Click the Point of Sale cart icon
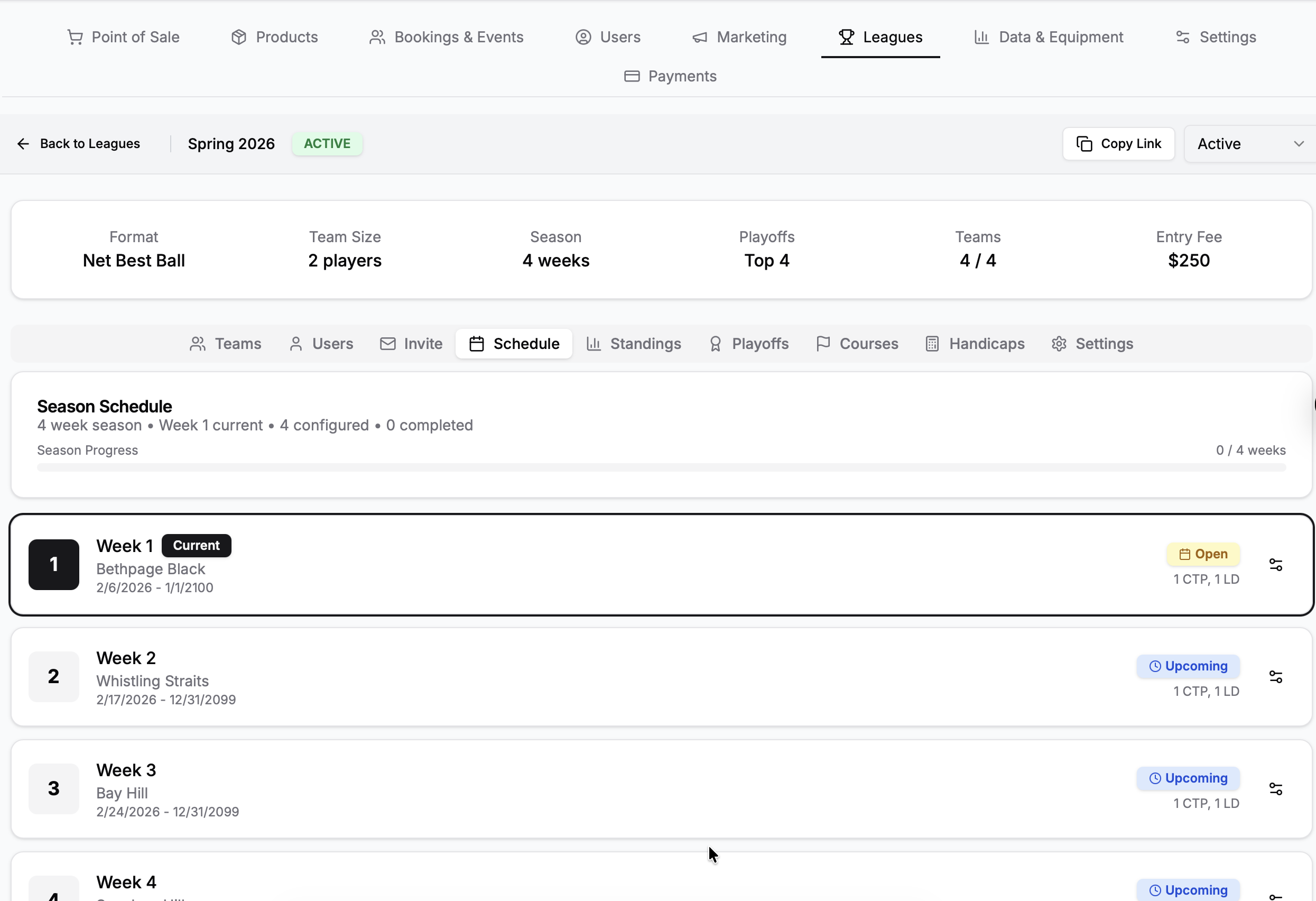This screenshot has height=901, width=1316. pos(75,38)
